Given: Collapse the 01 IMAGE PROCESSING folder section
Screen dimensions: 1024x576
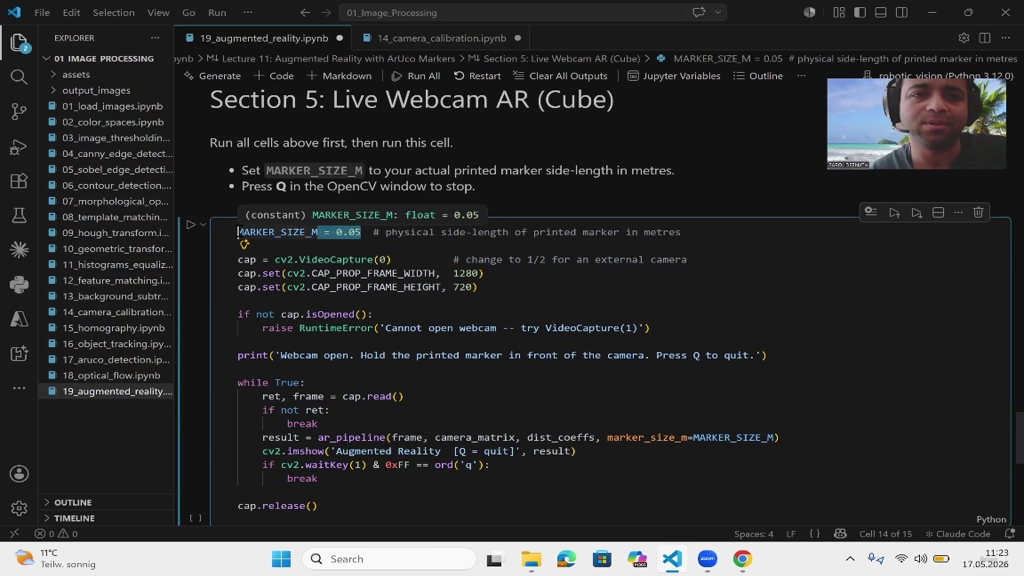Looking at the screenshot, I should (104, 58).
